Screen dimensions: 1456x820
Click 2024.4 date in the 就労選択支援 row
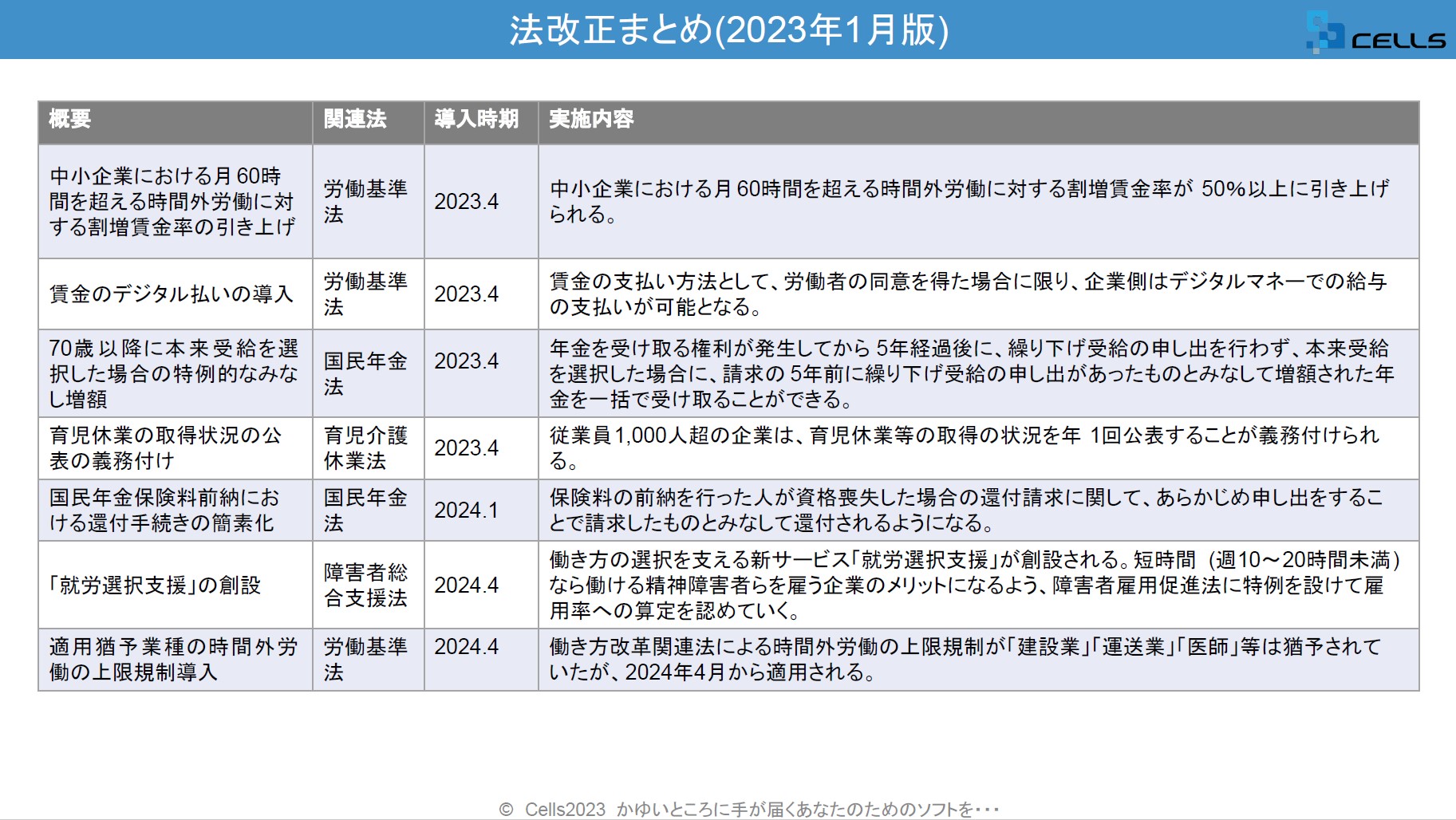[481, 585]
